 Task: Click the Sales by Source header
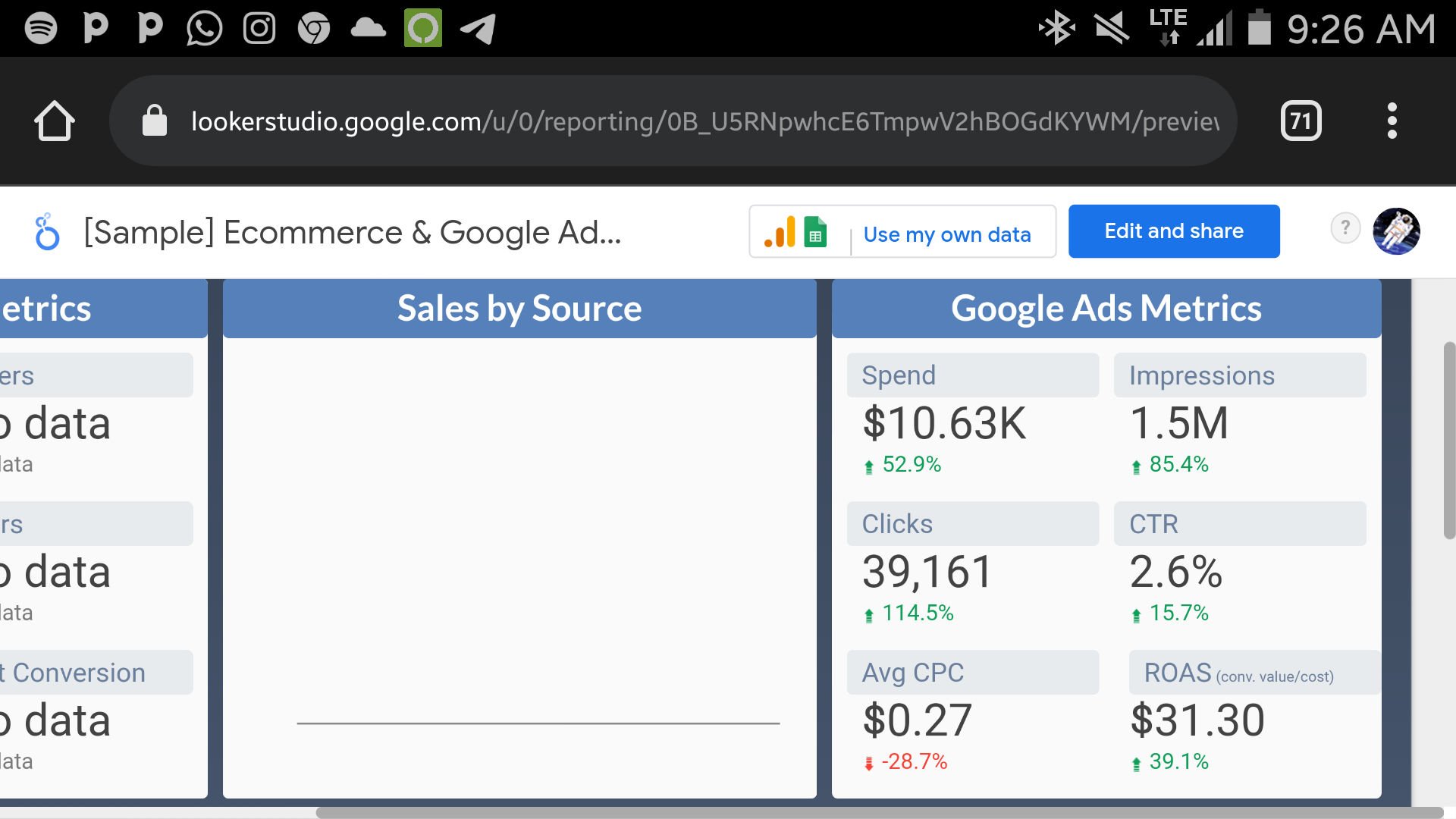[x=519, y=309]
